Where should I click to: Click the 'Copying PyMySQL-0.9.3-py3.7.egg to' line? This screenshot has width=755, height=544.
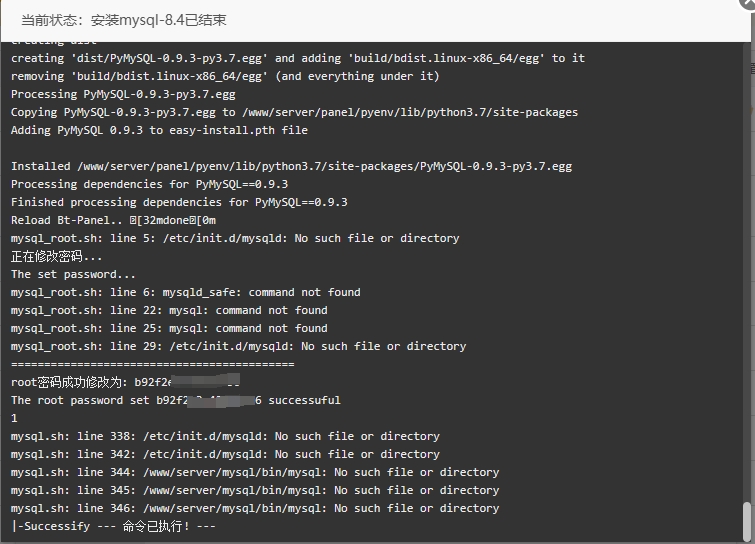coord(294,112)
